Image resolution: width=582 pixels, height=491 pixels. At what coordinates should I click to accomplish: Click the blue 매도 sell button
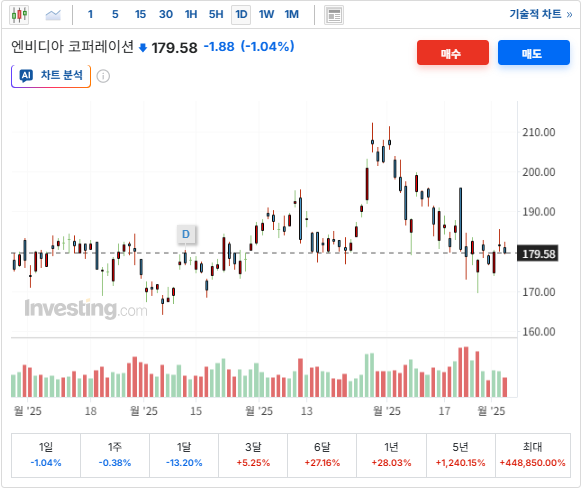[534, 53]
